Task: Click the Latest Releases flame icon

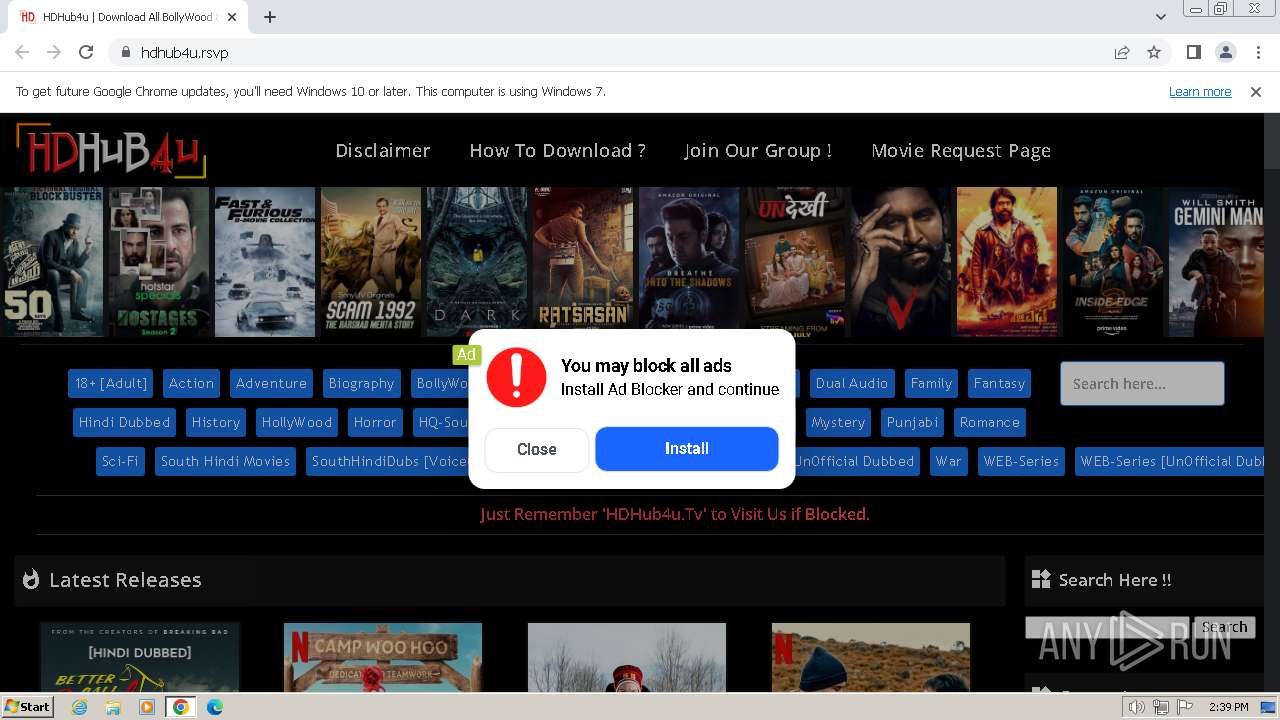Action: tap(31, 579)
